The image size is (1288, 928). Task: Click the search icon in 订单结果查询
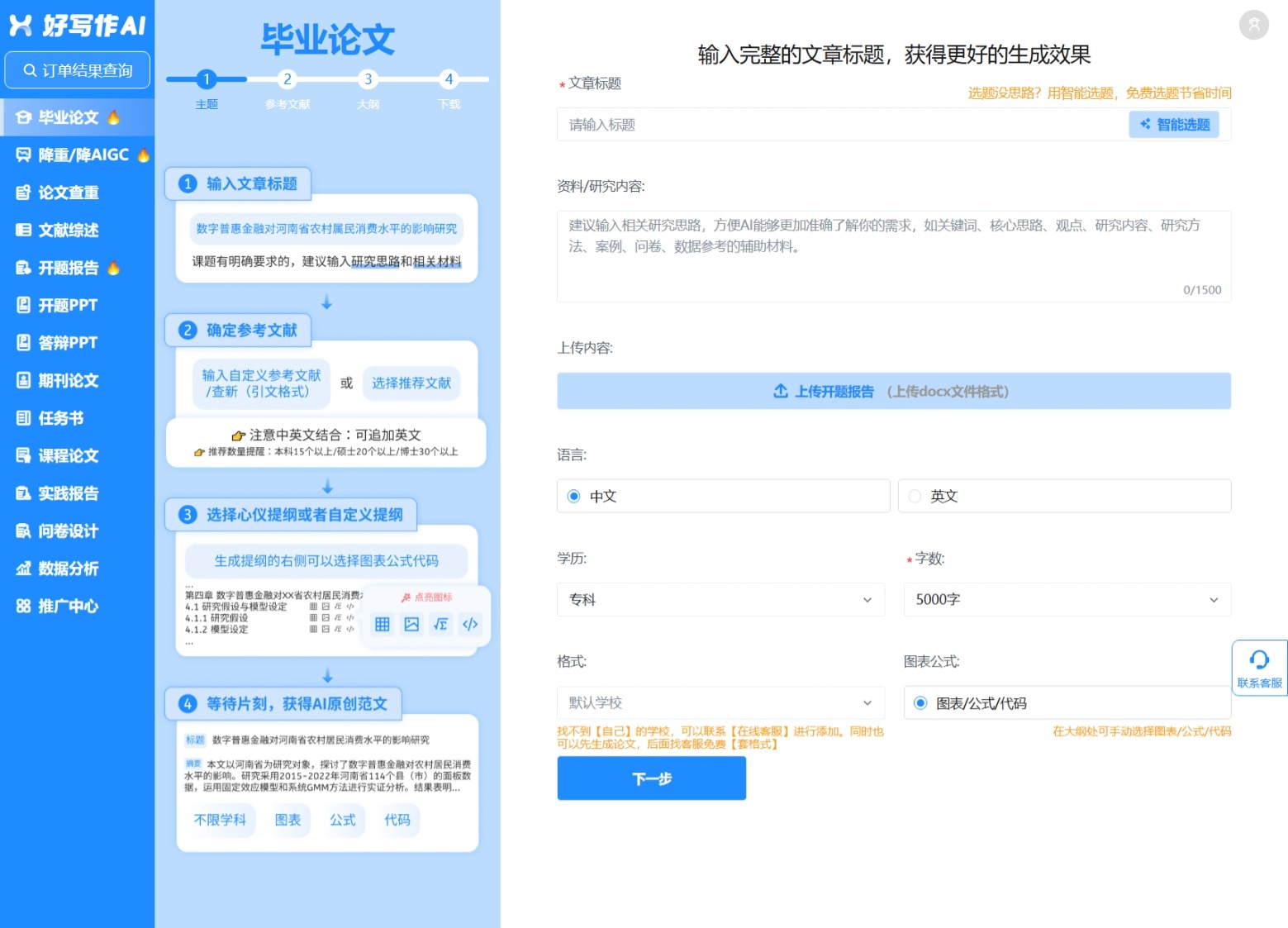[30, 70]
